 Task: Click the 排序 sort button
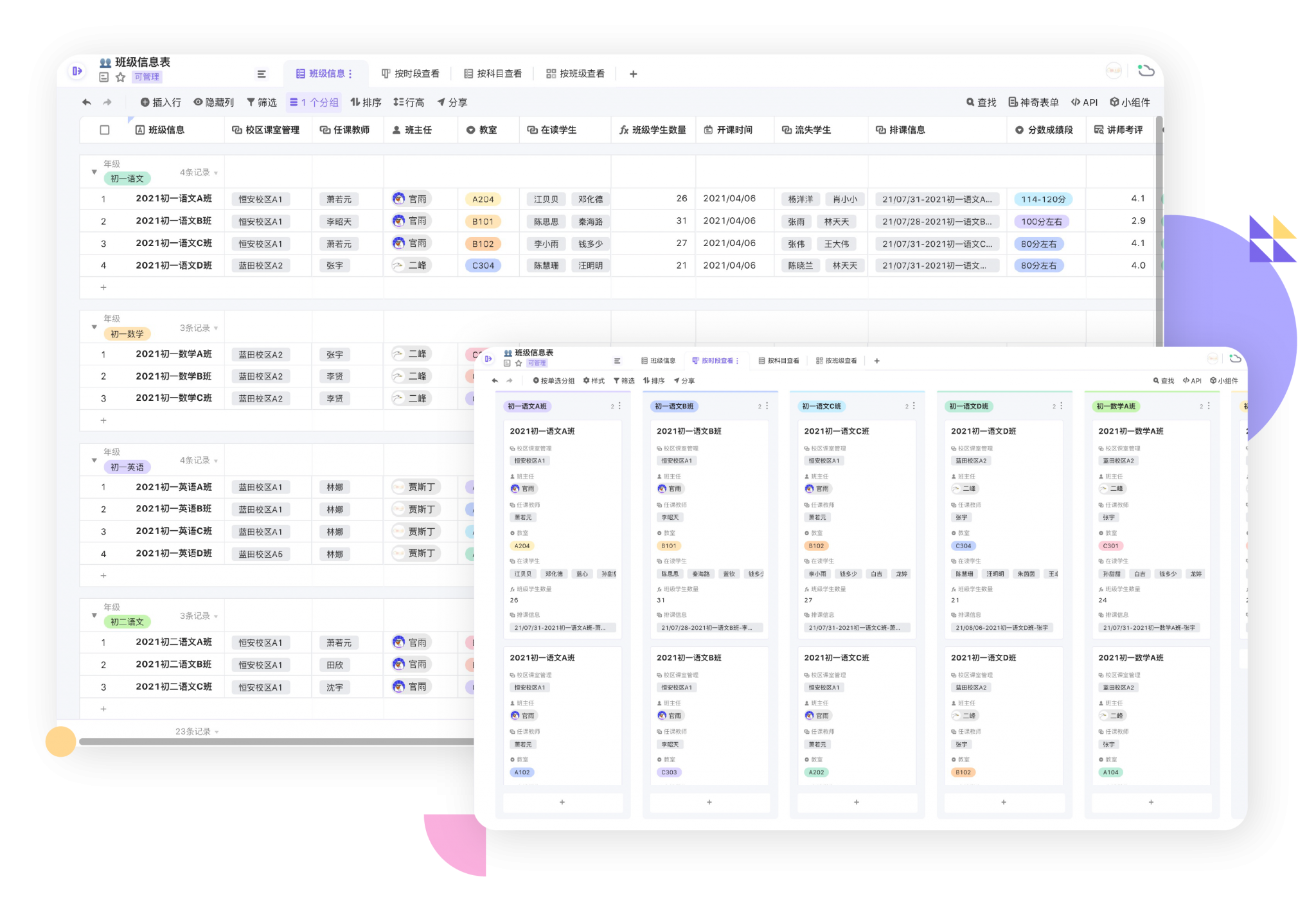click(366, 102)
